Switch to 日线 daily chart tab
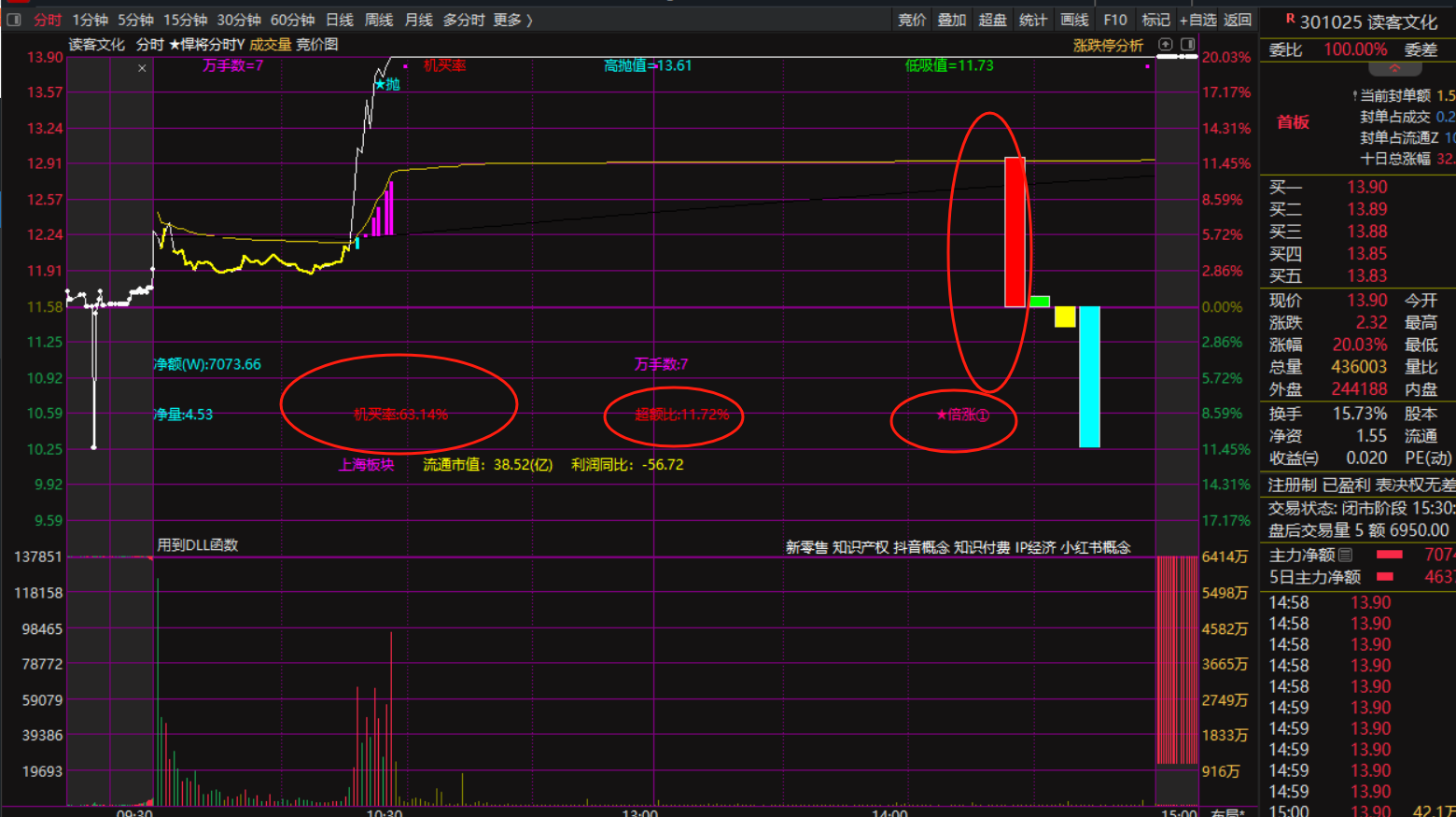 (x=340, y=20)
